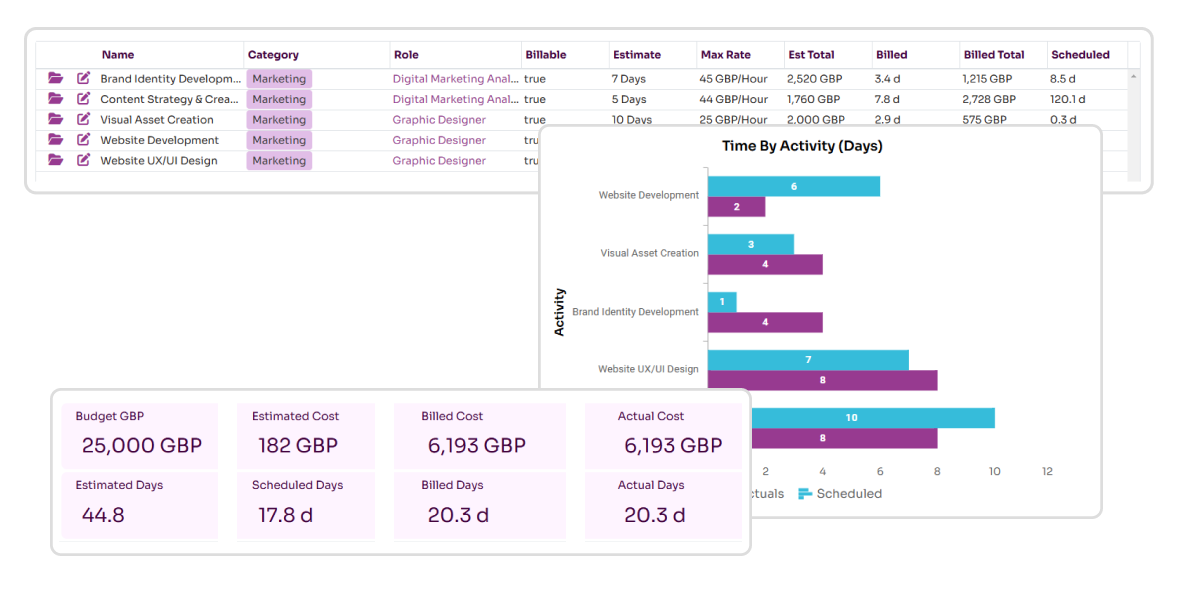Click the '7 Days' estimate cell
Screen dimensions: 1178x610
pos(628,79)
